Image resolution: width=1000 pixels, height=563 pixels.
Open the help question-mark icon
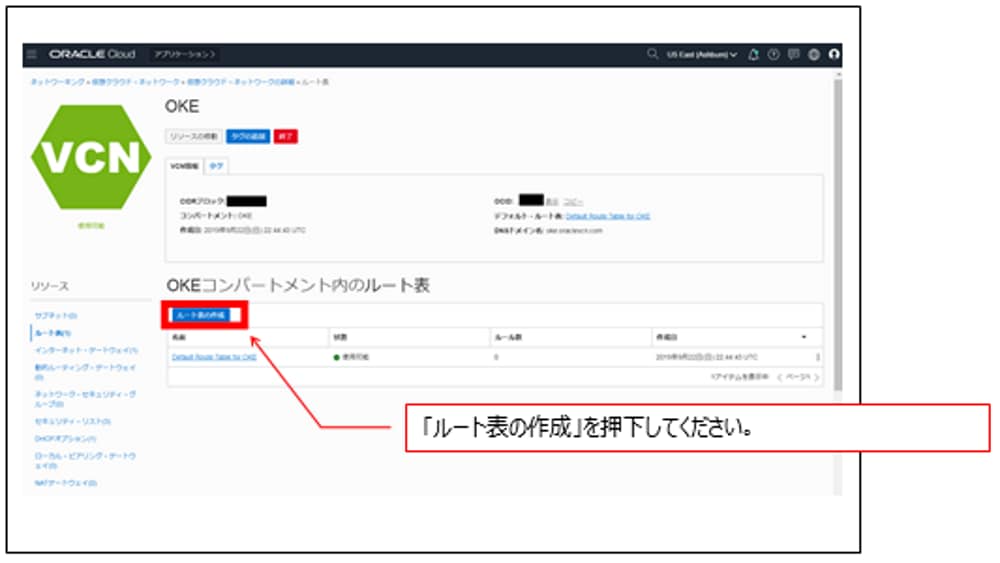[x=774, y=54]
